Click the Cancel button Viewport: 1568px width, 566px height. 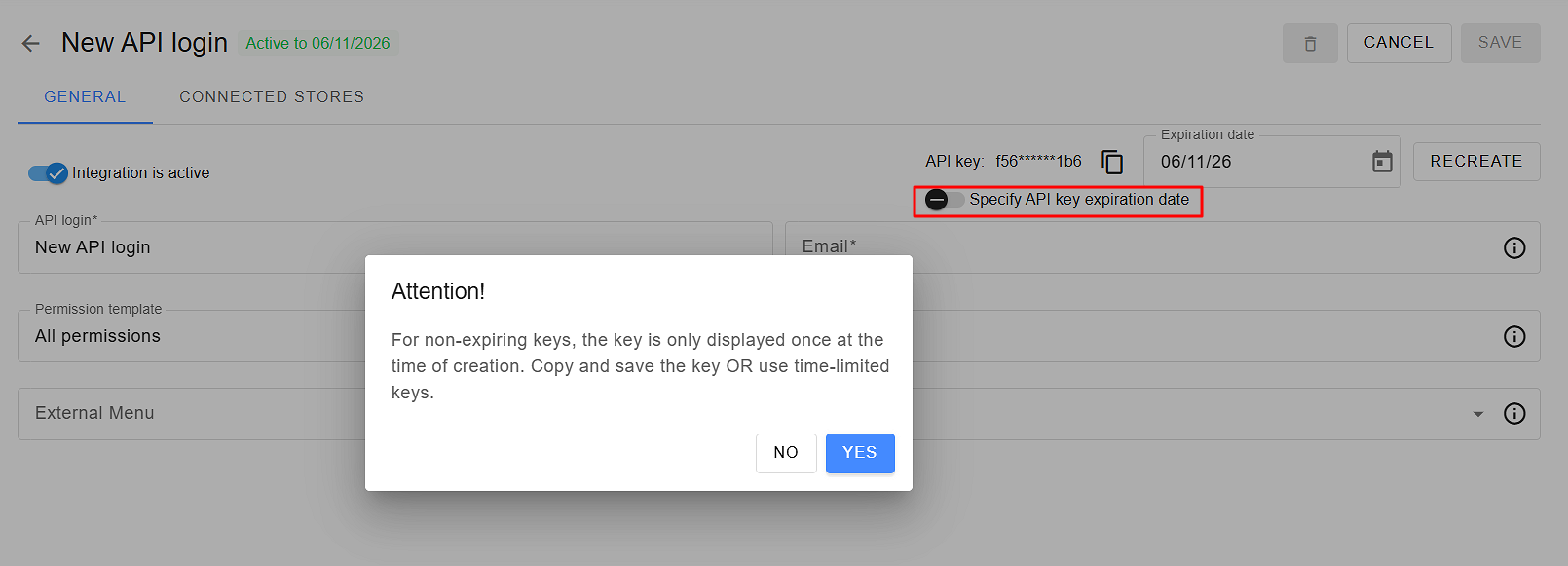pyautogui.click(x=1399, y=43)
